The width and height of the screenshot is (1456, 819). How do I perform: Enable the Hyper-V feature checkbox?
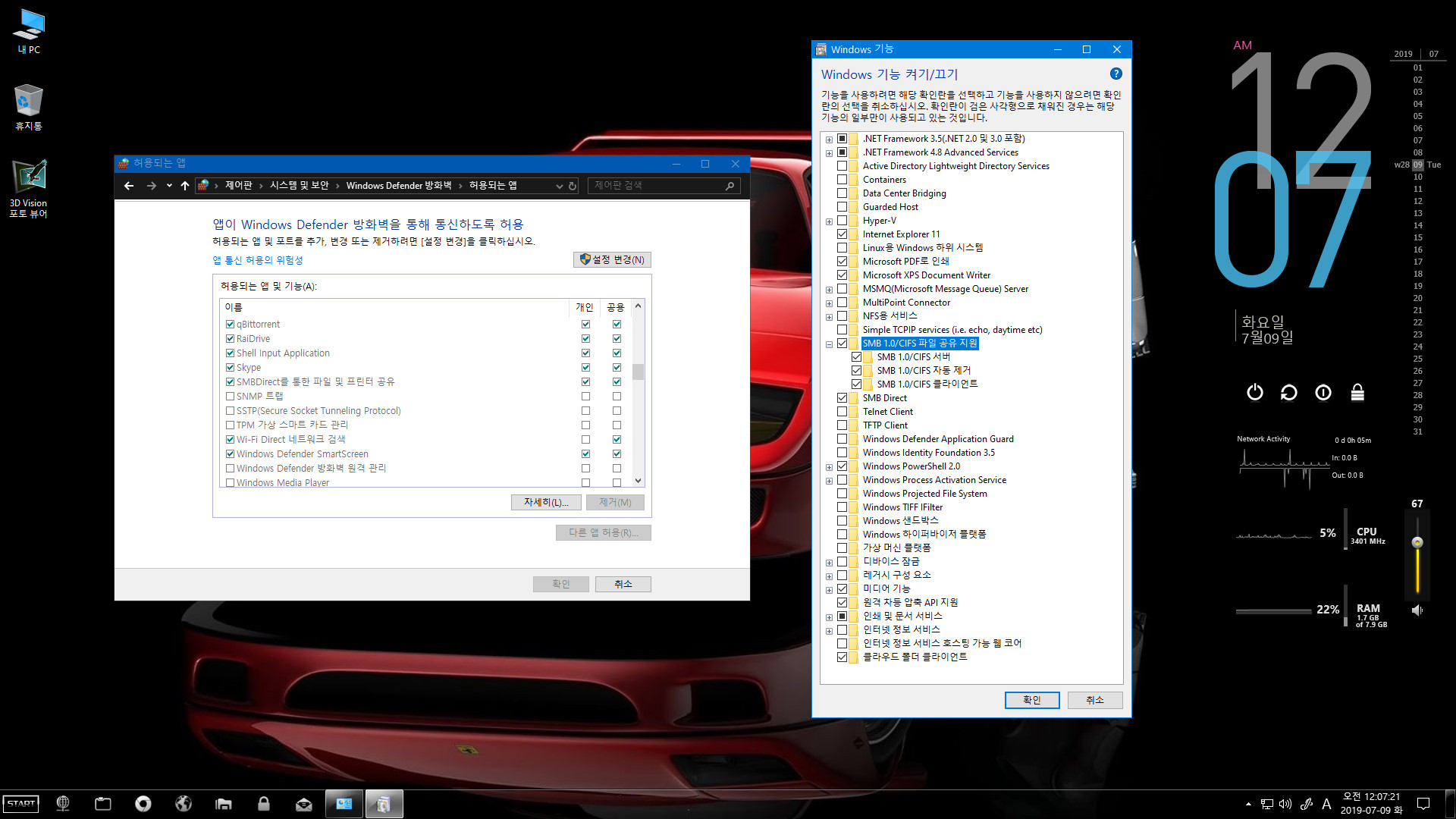pos(842,221)
